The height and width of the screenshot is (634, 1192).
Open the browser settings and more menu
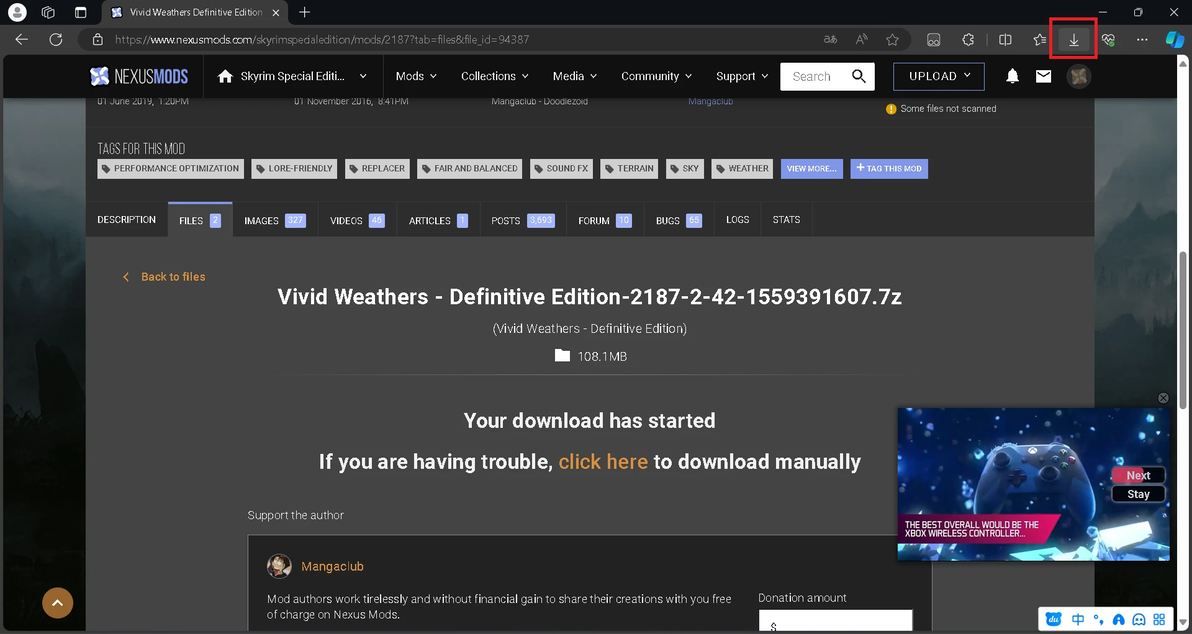tap(1142, 40)
